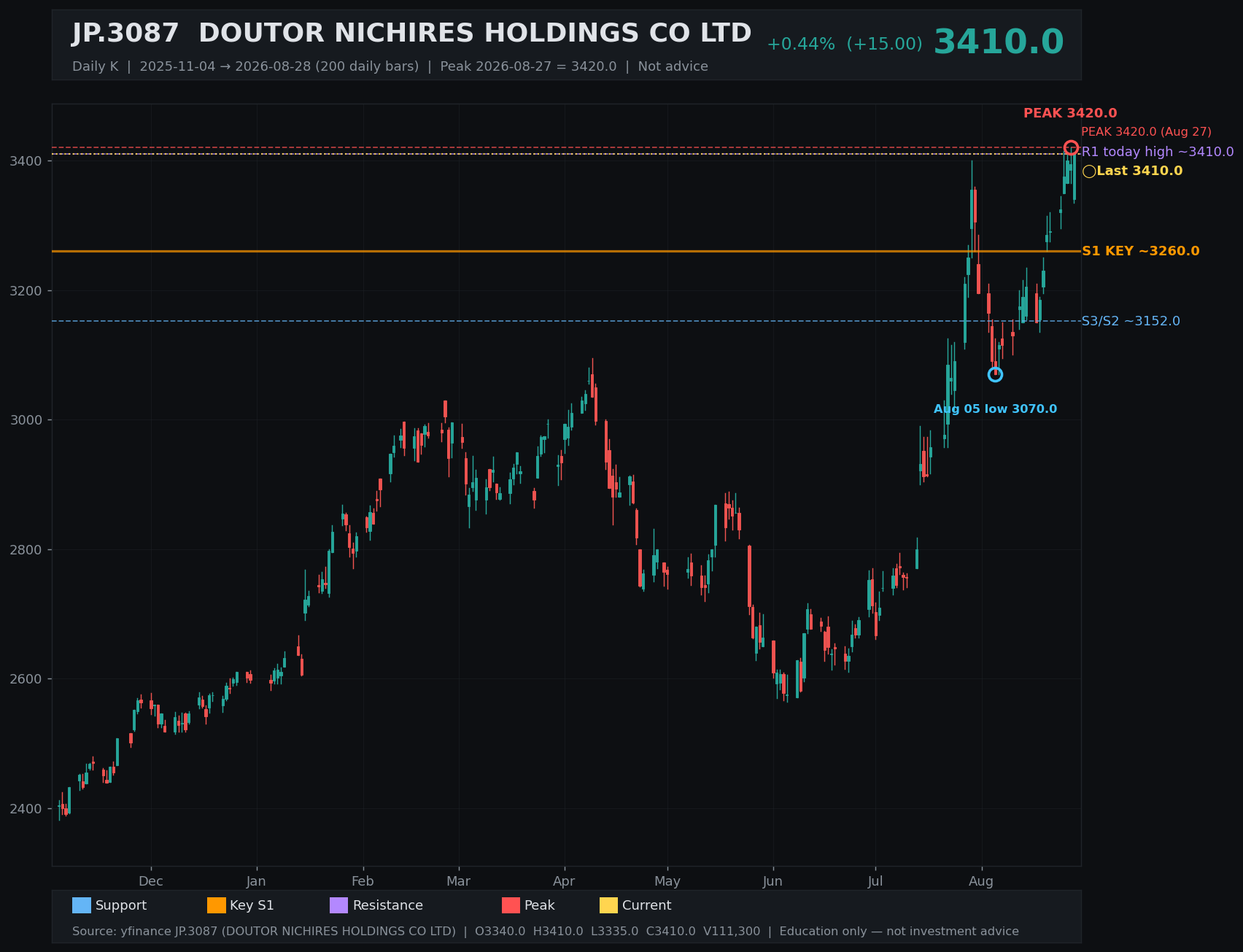Click the Mar x-axis label
This screenshot has height=952, width=1243.
click(459, 881)
